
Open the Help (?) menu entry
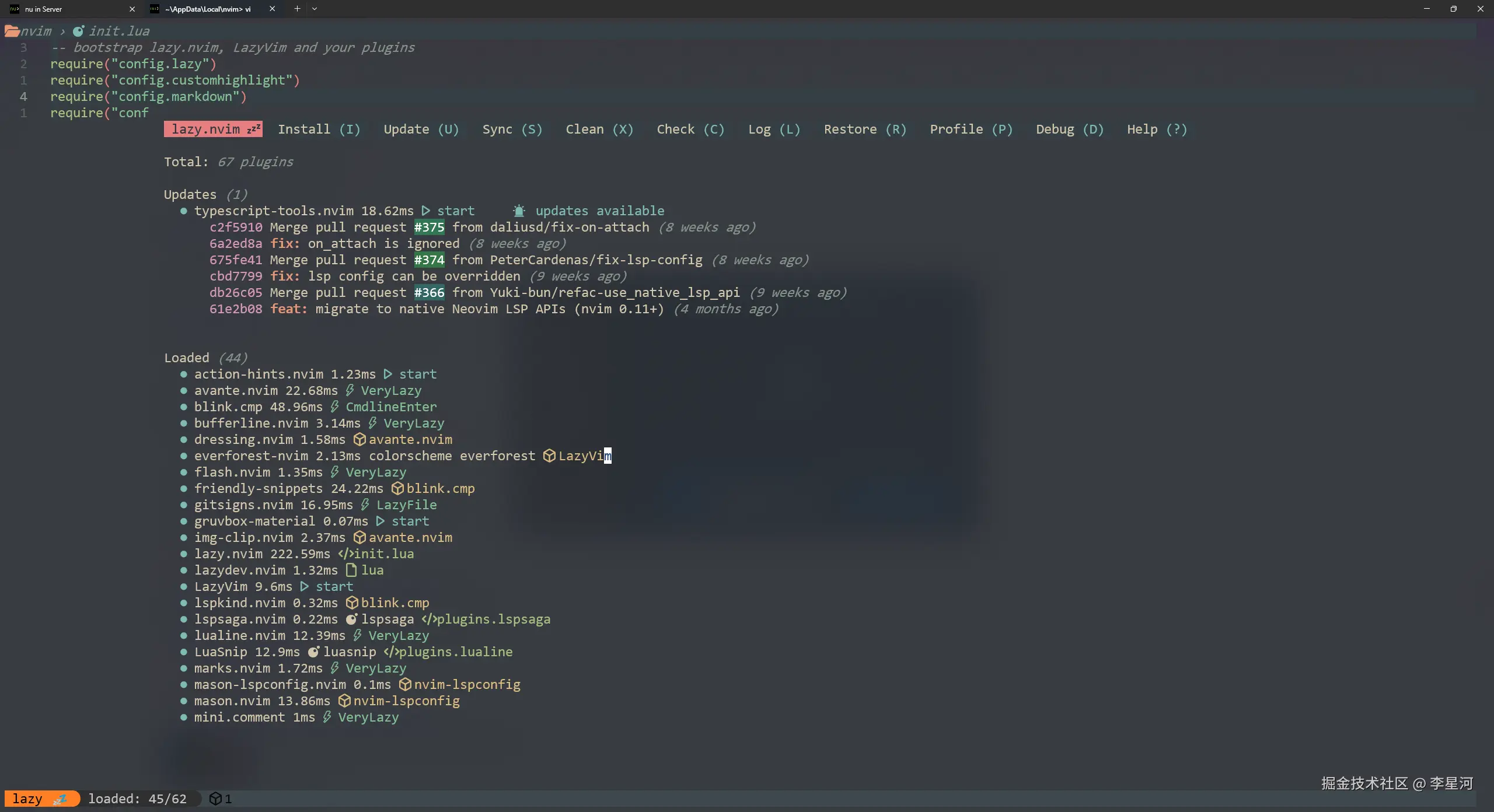1156,129
